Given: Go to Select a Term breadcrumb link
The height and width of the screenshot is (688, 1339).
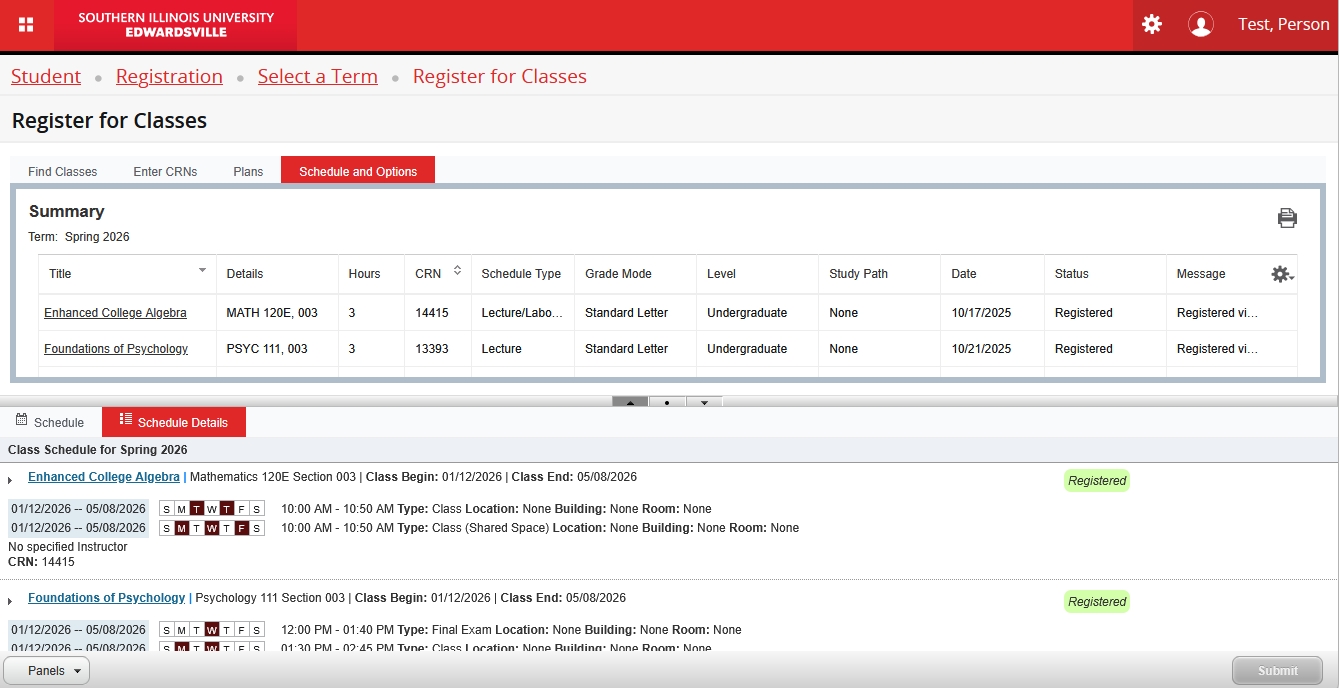Looking at the screenshot, I should 317,76.
